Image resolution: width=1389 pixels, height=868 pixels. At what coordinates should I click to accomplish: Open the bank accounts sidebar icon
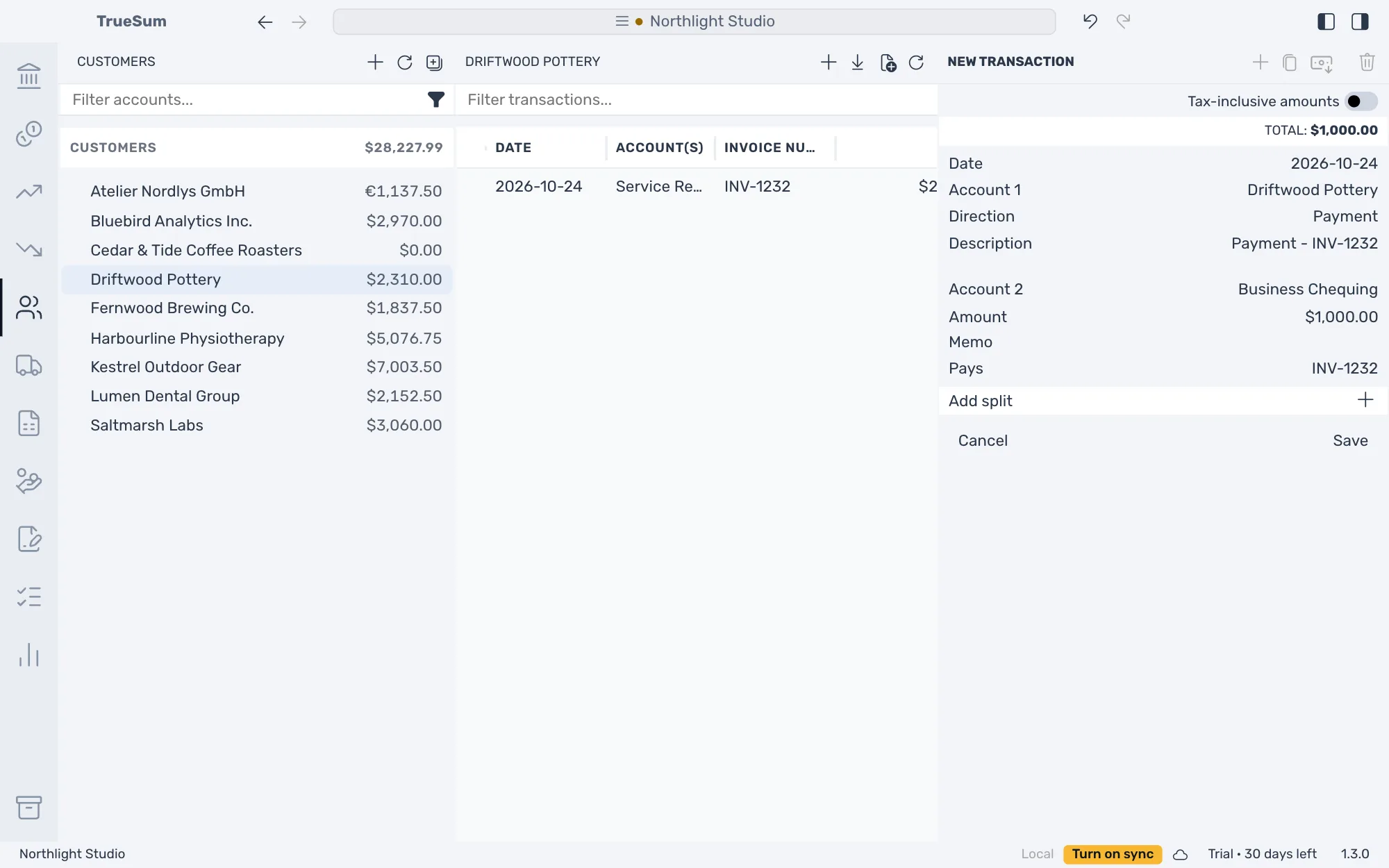(28, 76)
